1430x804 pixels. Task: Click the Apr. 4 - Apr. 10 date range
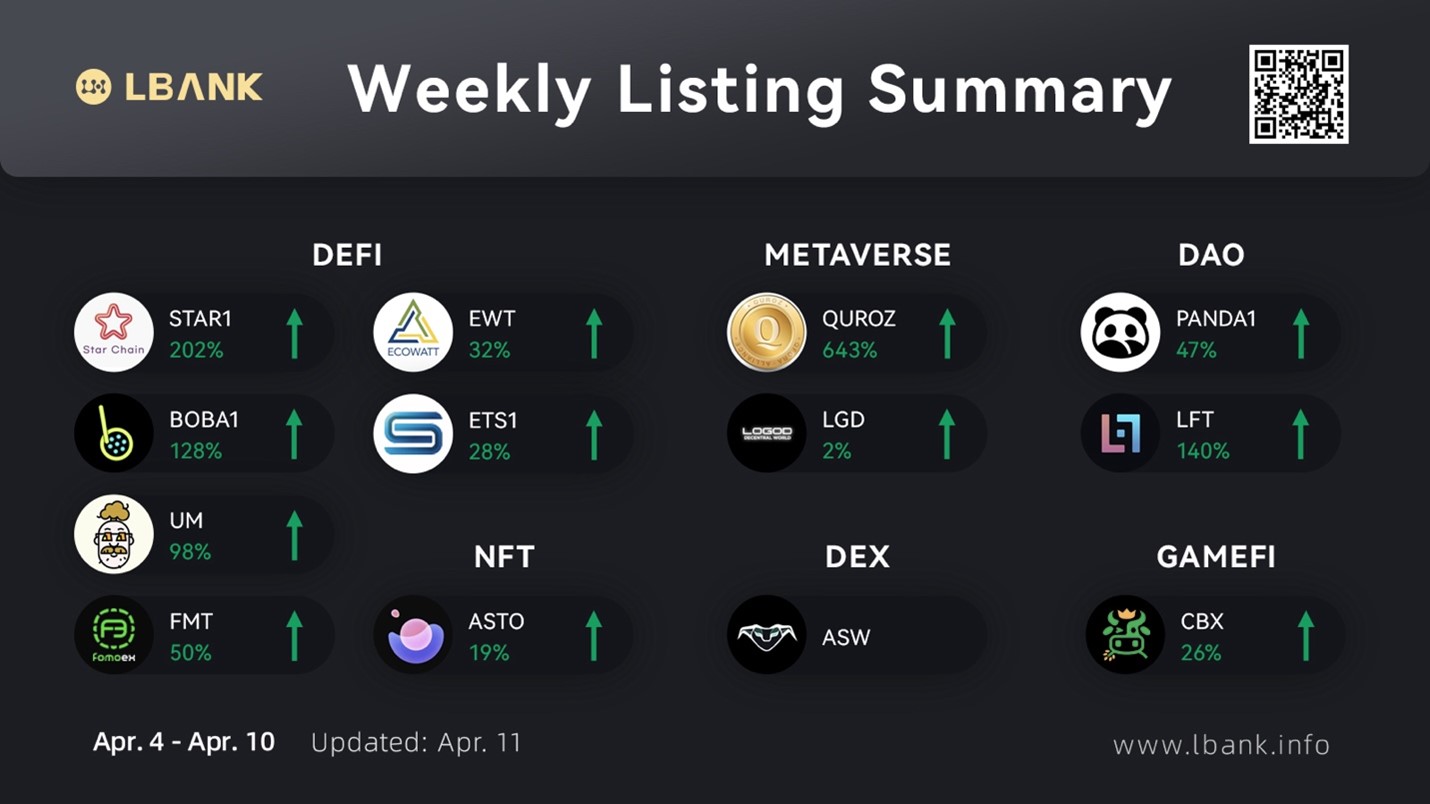(184, 742)
